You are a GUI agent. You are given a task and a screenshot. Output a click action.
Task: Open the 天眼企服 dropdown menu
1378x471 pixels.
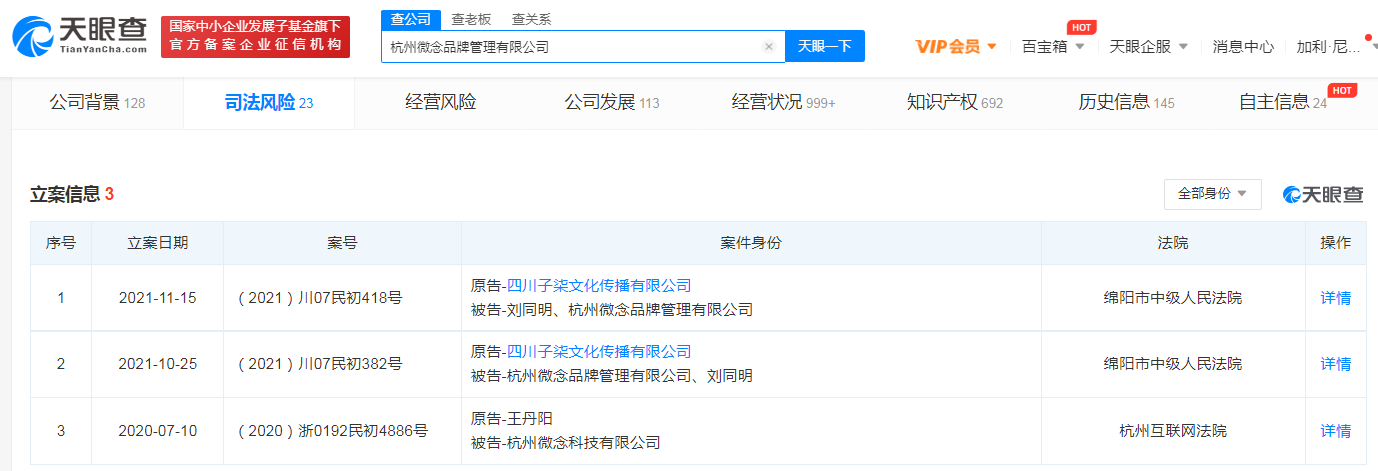click(1149, 46)
